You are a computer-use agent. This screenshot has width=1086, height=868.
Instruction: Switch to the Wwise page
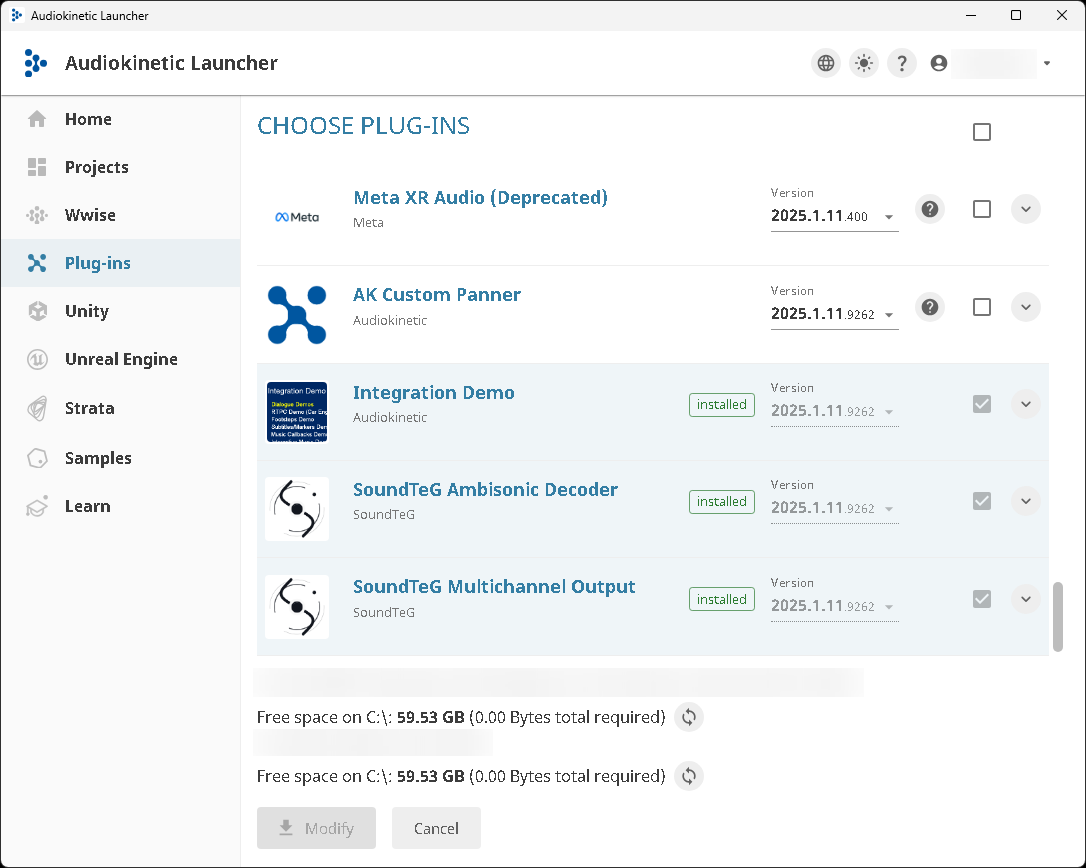[121, 215]
